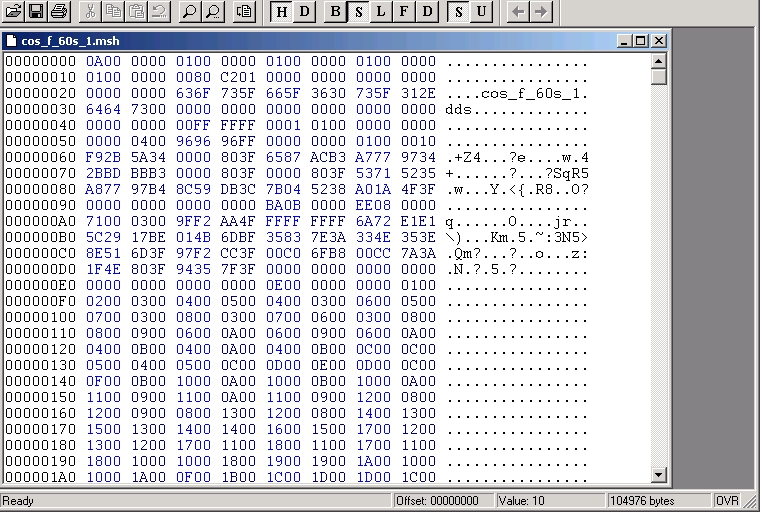
Task: Maximize the cos_f_60s_1.msh document window
Action: 641,41
